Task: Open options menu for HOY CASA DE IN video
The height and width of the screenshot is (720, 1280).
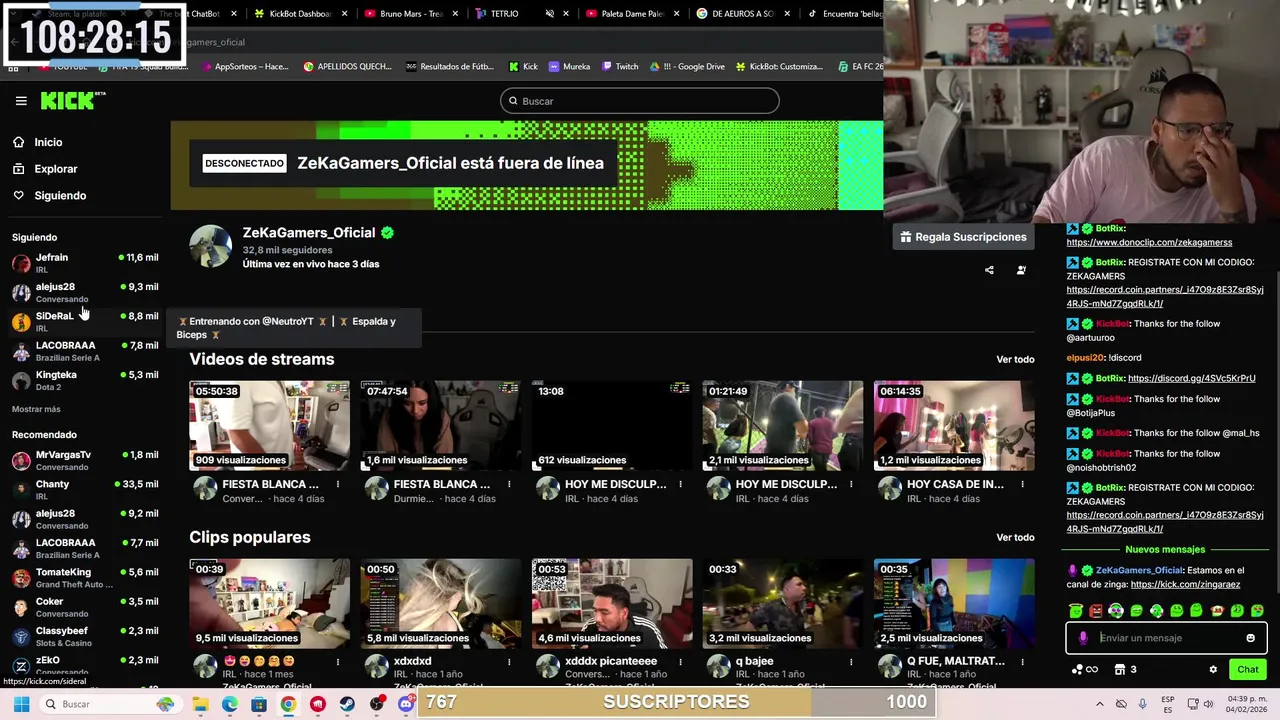Action: 1022,484
